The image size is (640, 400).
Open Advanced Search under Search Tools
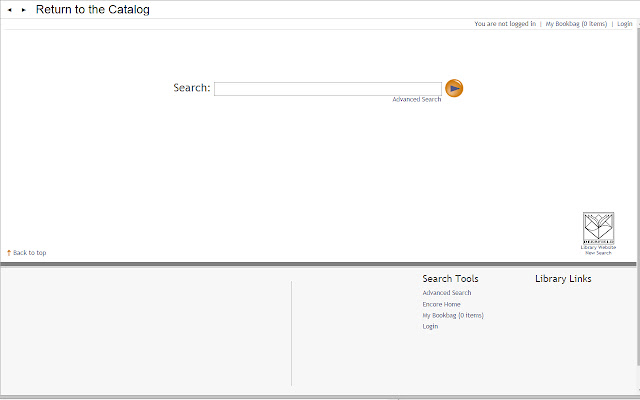[447, 293]
